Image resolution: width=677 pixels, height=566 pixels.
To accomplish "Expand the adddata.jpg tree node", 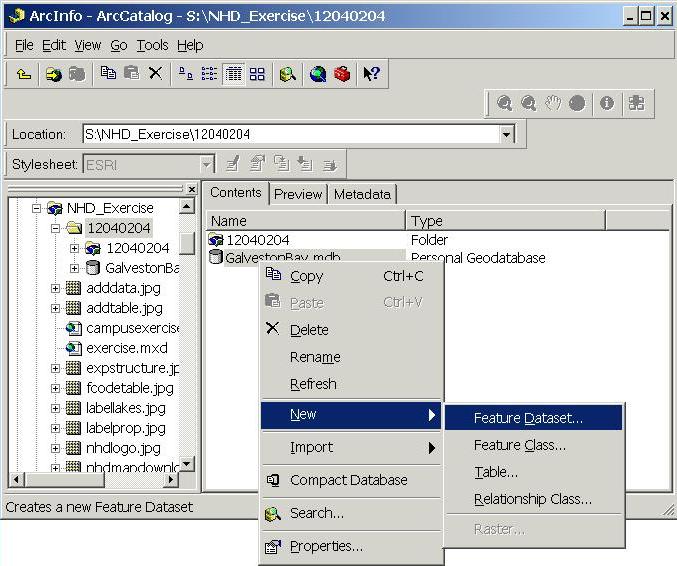I will 57,288.
